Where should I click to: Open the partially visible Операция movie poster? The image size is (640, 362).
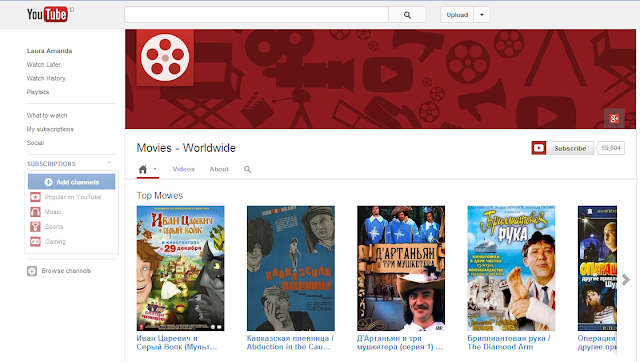597,268
